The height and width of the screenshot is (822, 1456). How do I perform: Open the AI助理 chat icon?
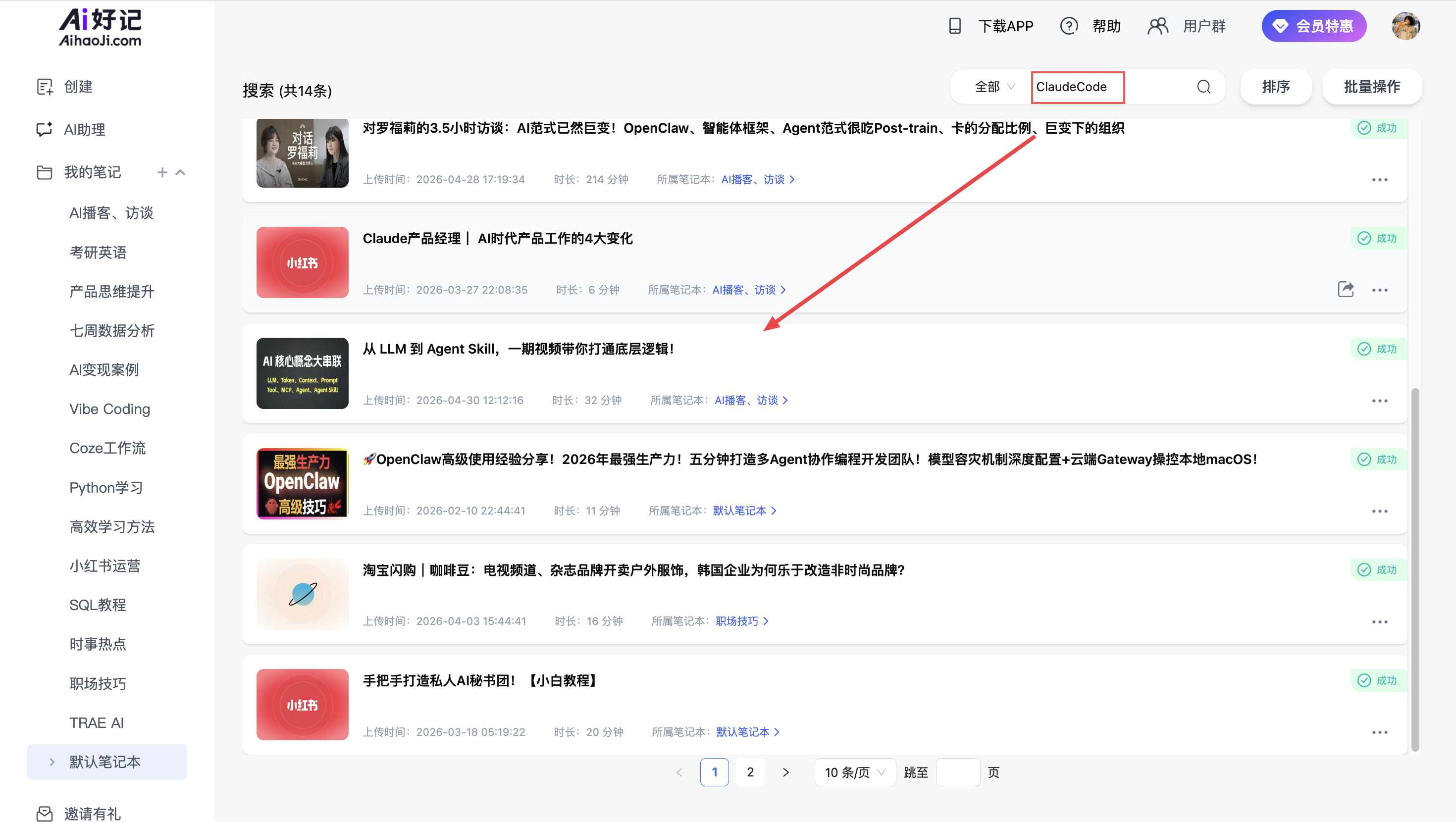pos(45,129)
